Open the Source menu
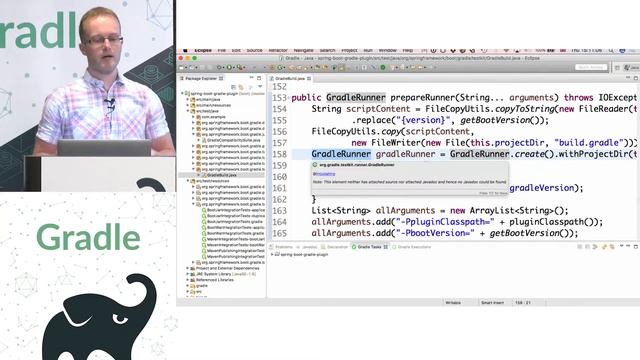640x360 pixels. coord(254,50)
